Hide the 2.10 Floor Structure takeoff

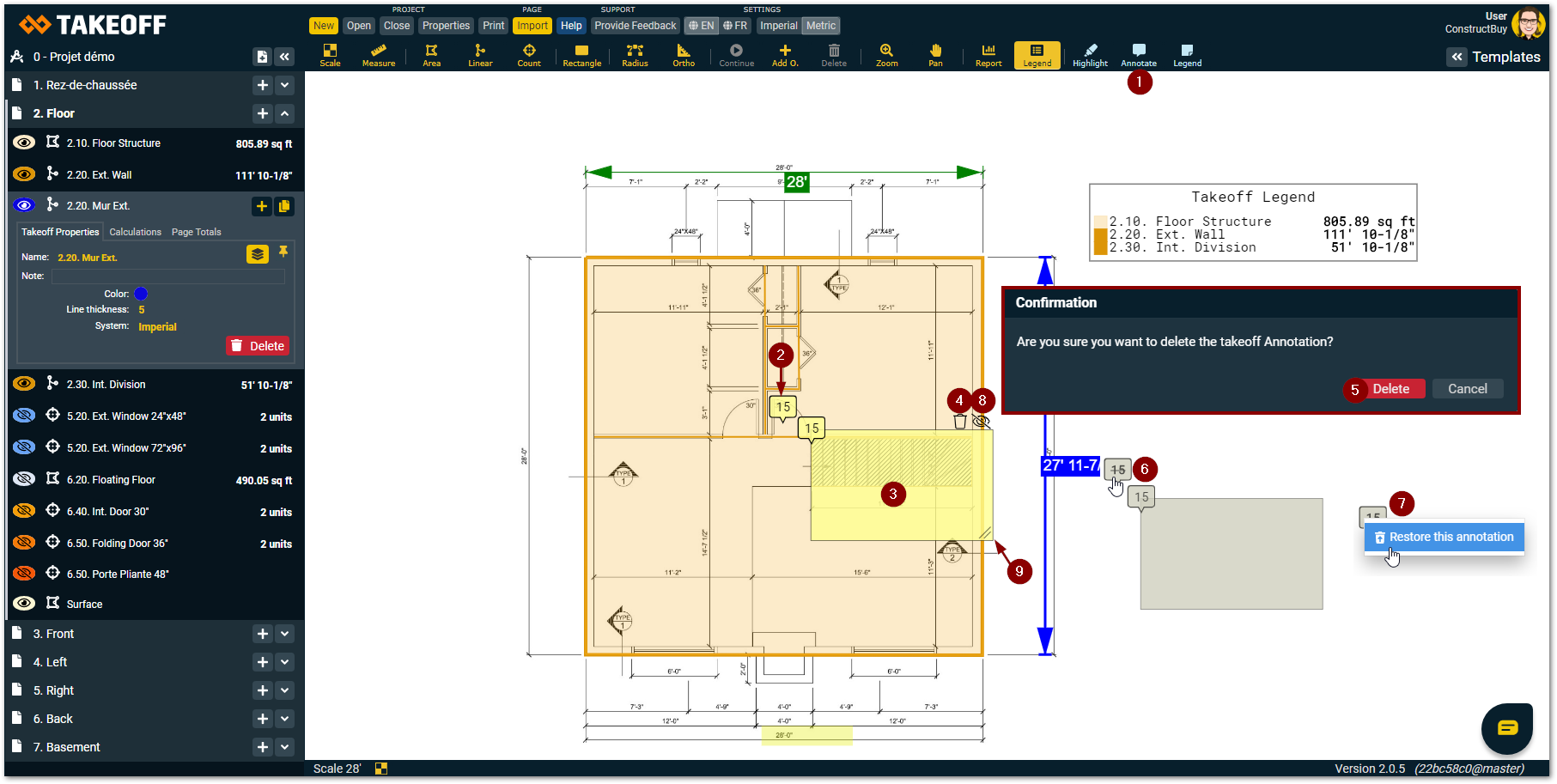[x=24, y=143]
